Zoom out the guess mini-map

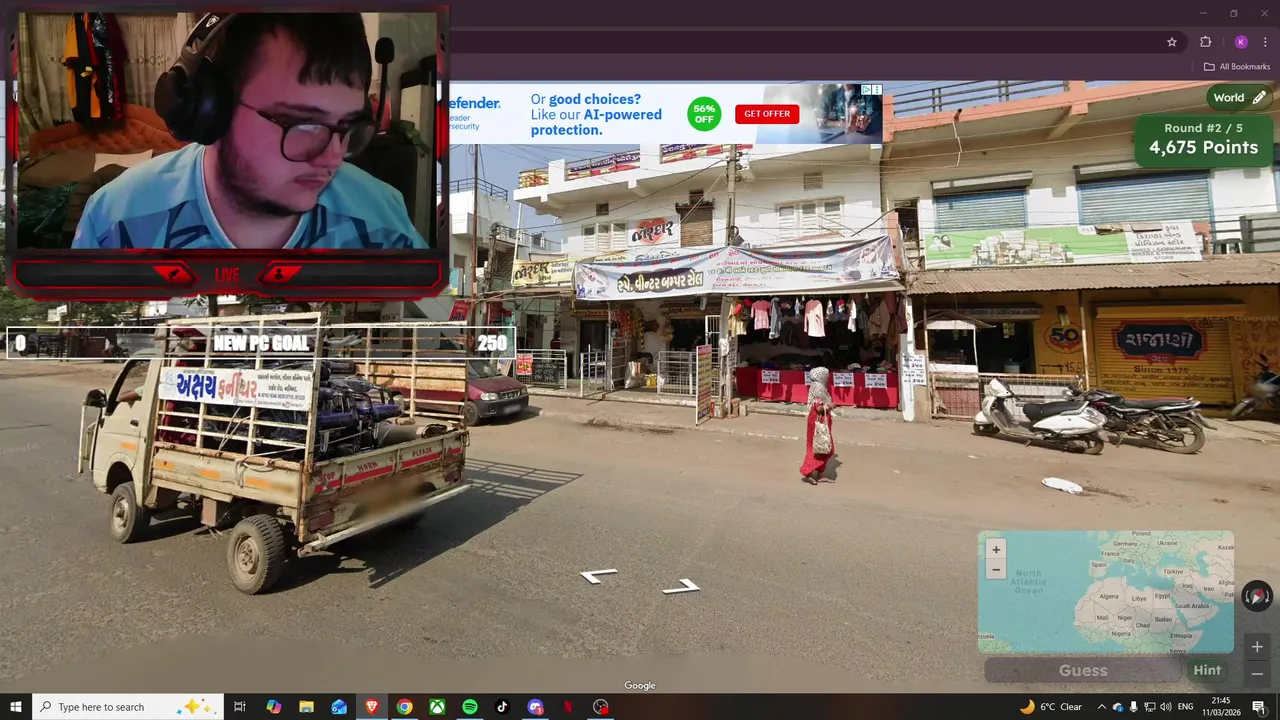pos(995,570)
